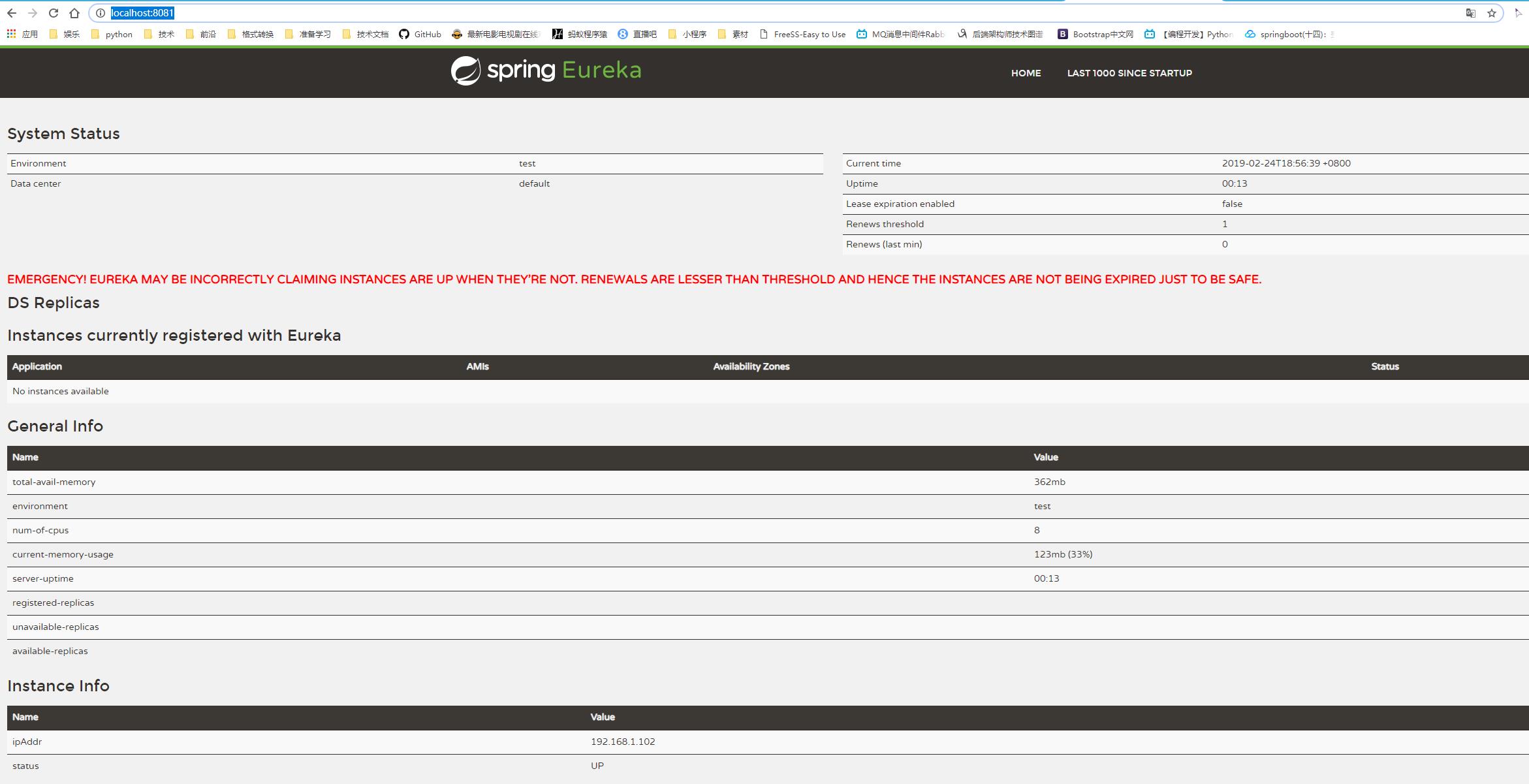
Task: Translate this page via the translate icon
Action: coord(1471,13)
